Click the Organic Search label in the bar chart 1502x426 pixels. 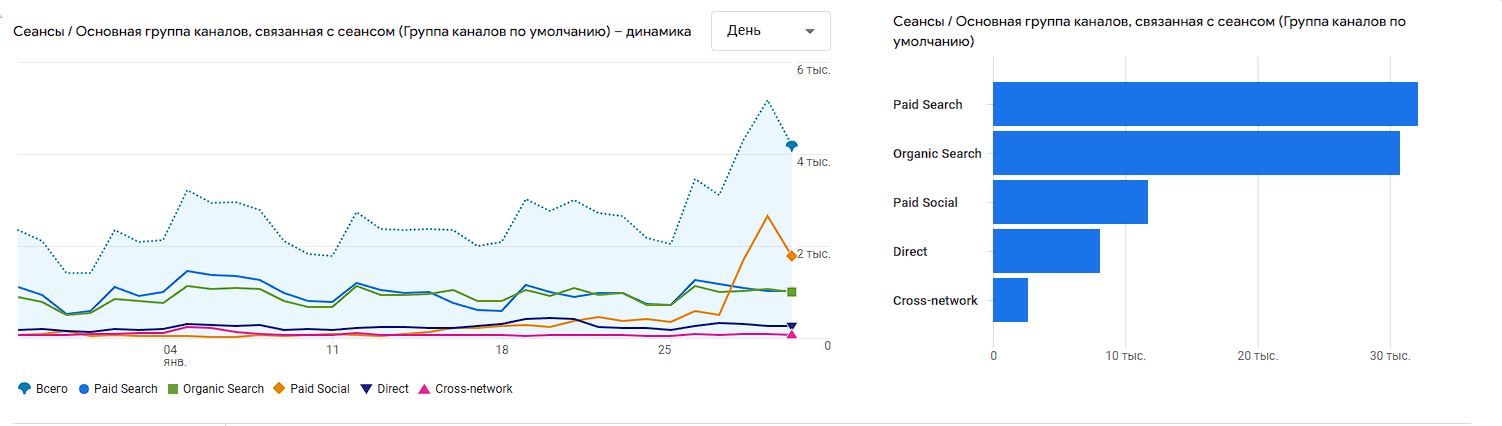click(937, 154)
